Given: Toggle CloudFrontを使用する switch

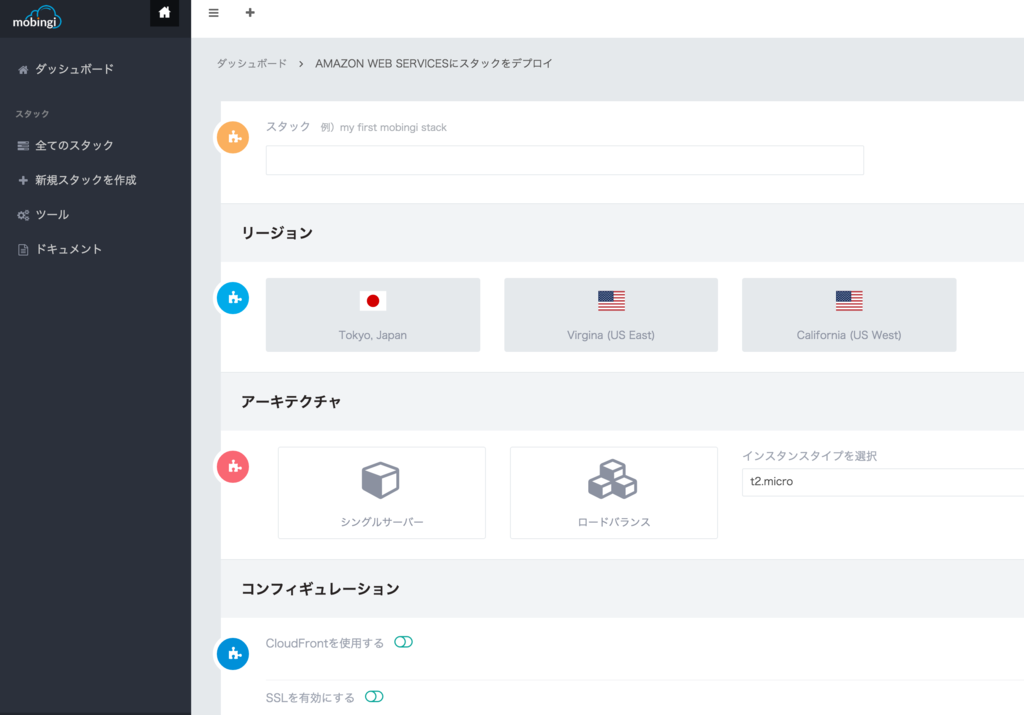Looking at the screenshot, I should click(404, 642).
